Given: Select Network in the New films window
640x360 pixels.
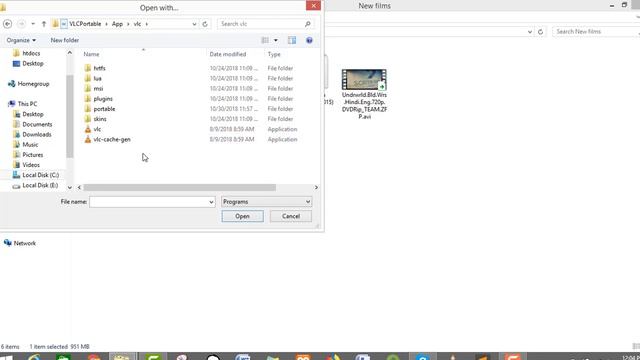Looking at the screenshot, I should [x=24, y=243].
